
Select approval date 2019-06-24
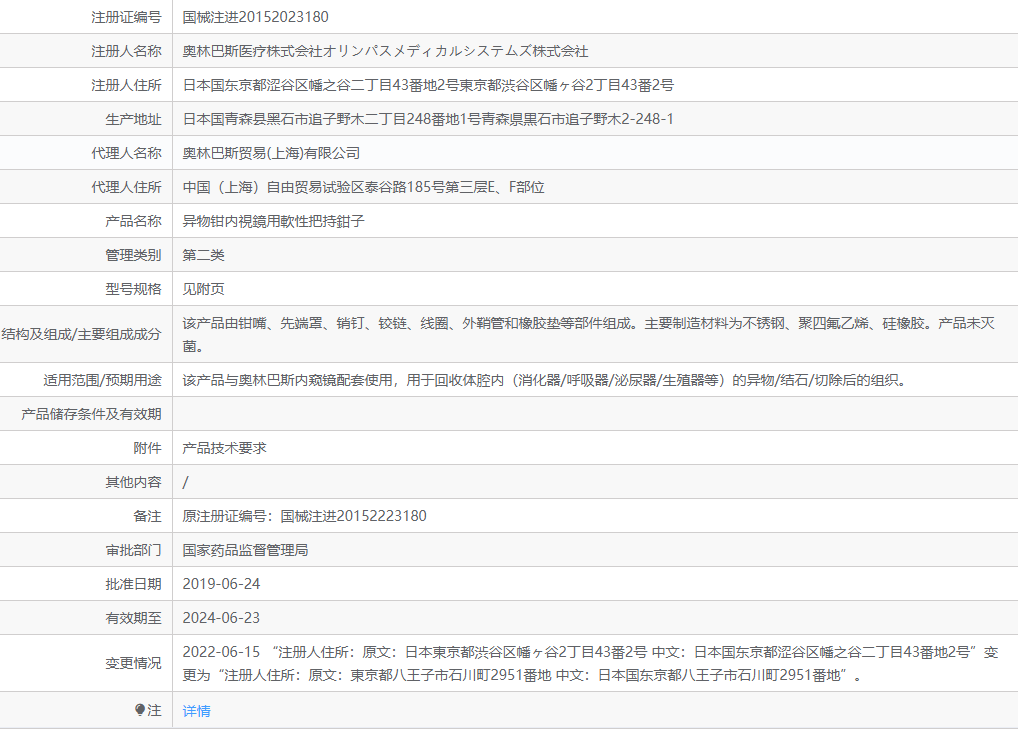point(221,584)
